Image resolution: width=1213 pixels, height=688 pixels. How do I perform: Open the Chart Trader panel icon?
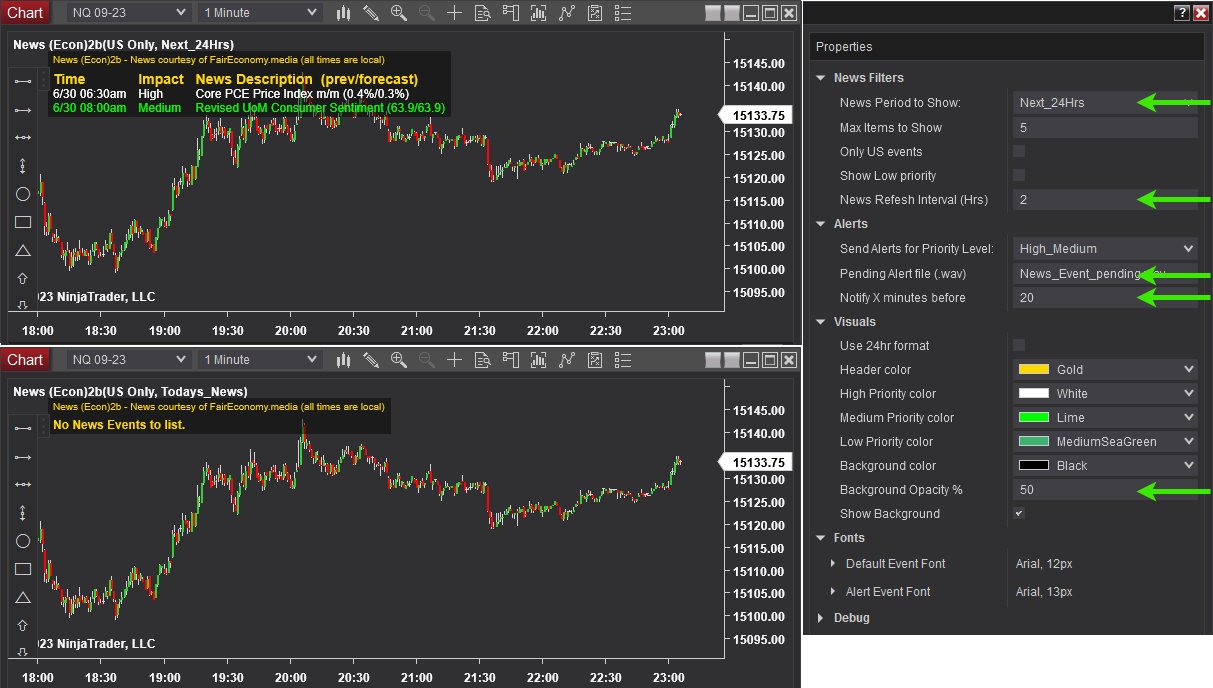click(511, 13)
